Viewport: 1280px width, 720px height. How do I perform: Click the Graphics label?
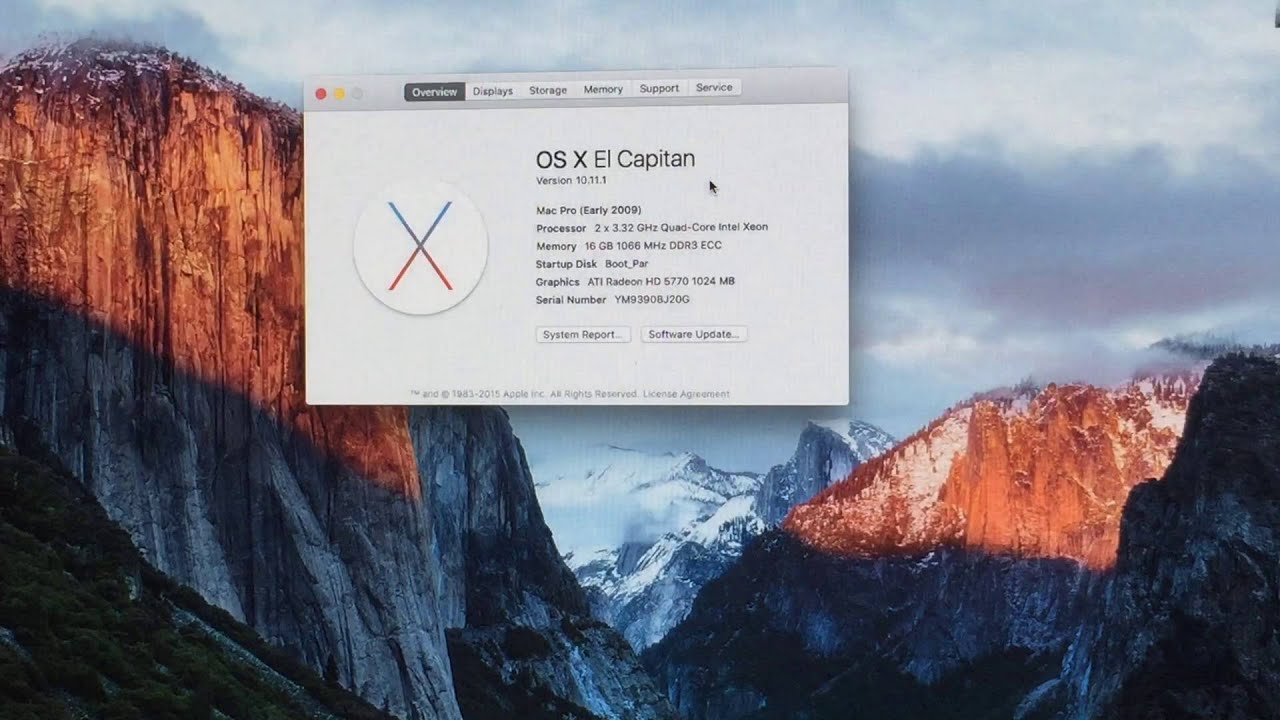(558, 282)
